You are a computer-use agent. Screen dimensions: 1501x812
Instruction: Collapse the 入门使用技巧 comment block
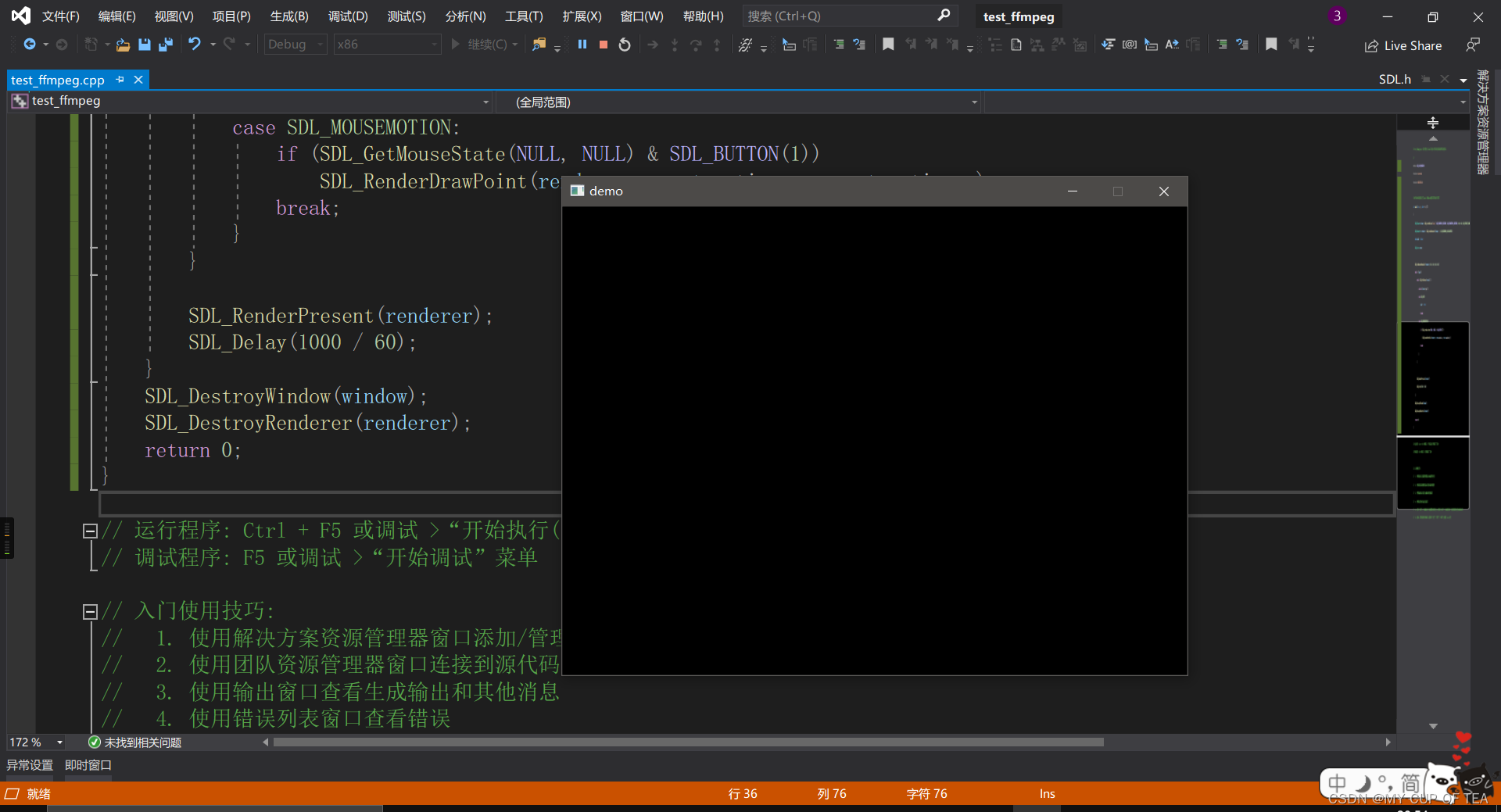pyautogui.click(x=90, y=612)
